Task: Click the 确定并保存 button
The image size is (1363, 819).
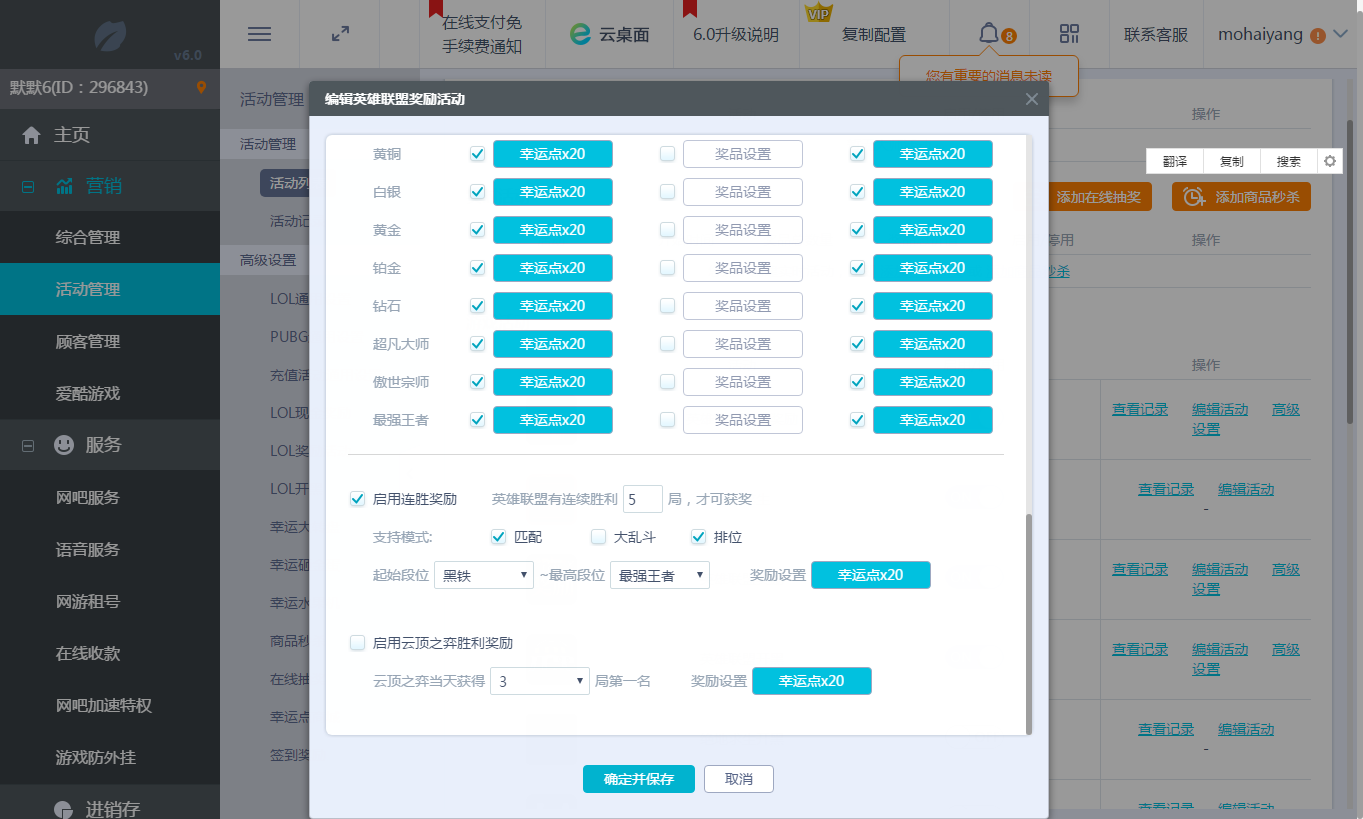Action: [x=639, y=779]
